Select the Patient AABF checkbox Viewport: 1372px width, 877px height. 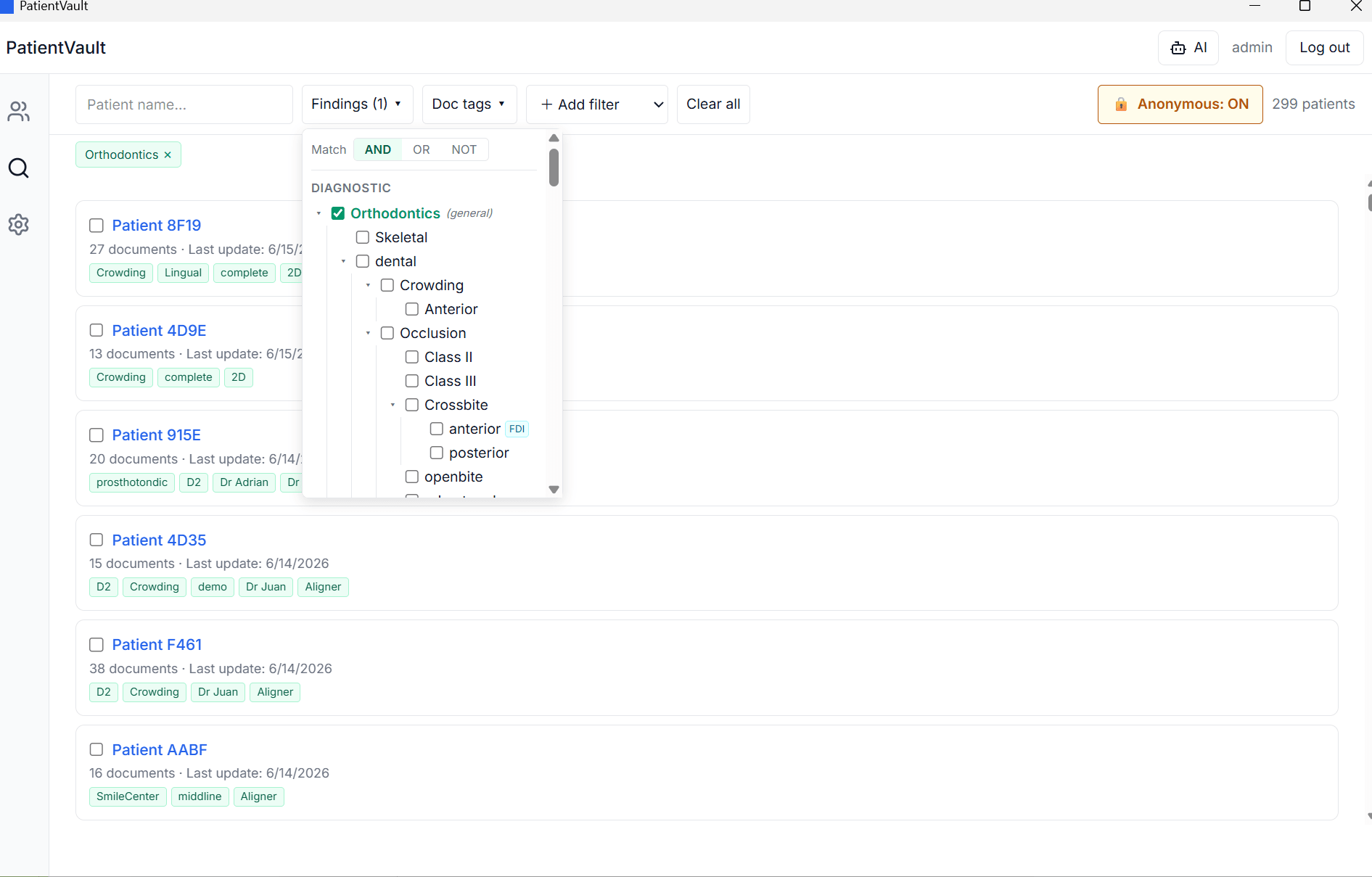[96, 749]
